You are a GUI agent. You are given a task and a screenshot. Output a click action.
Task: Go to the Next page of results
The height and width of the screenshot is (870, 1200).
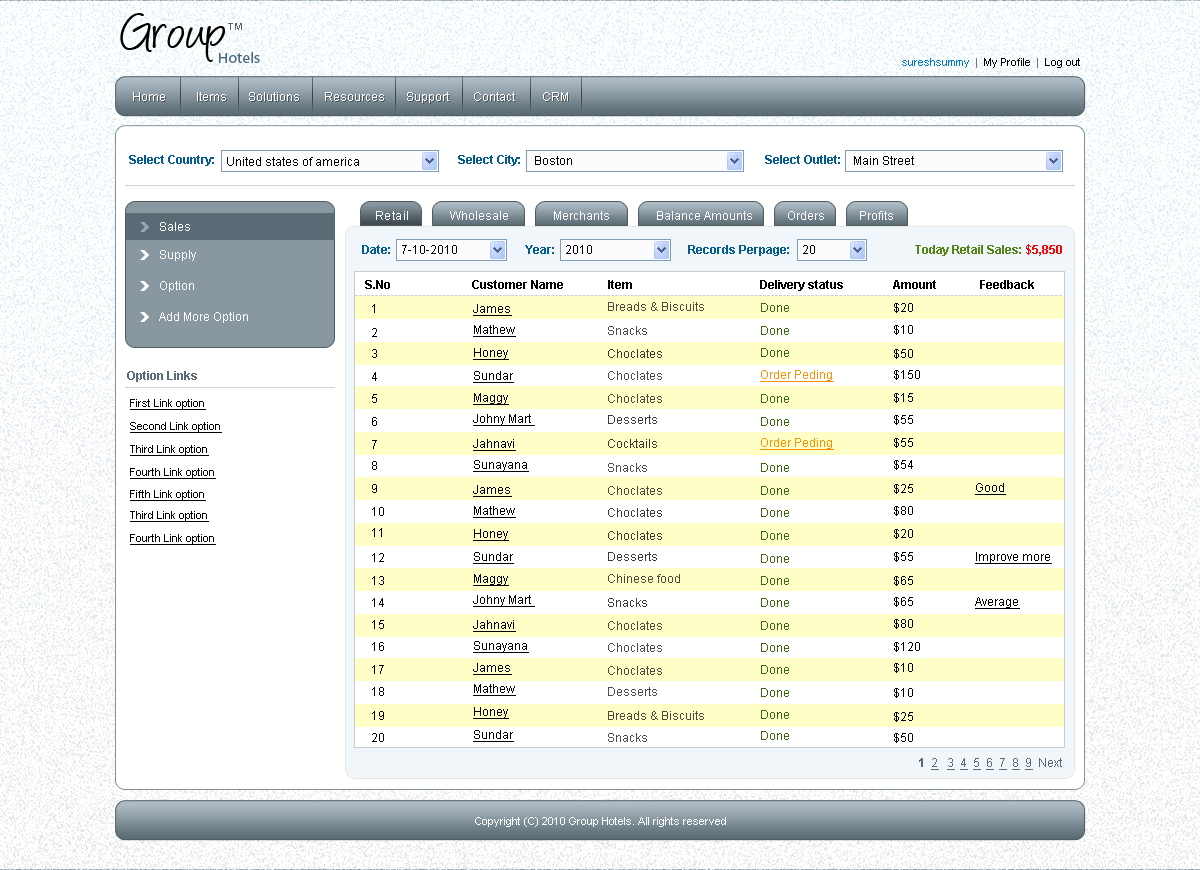pyautogui.click(x=1050, y=763)
